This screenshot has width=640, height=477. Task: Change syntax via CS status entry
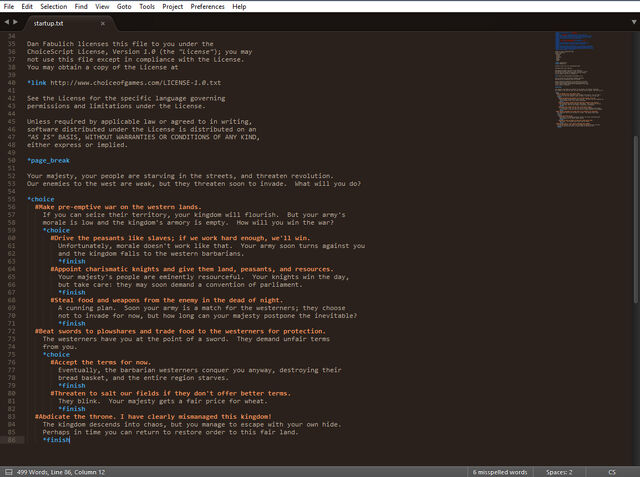tap(612, 472)
